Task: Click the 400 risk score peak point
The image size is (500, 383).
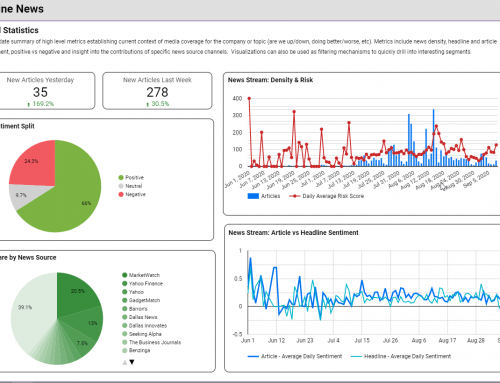Action: 249,98
